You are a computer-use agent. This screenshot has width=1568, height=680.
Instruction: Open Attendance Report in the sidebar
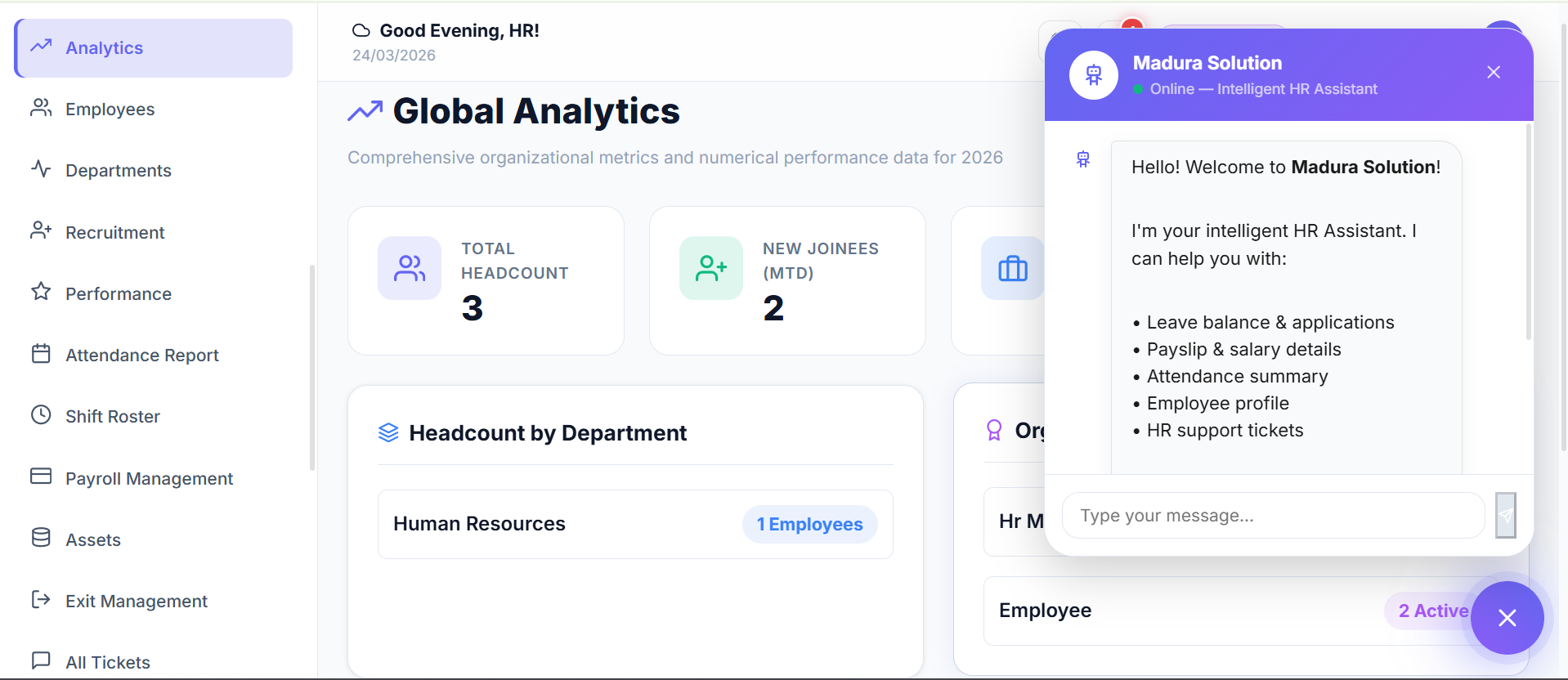coord(154,356)
